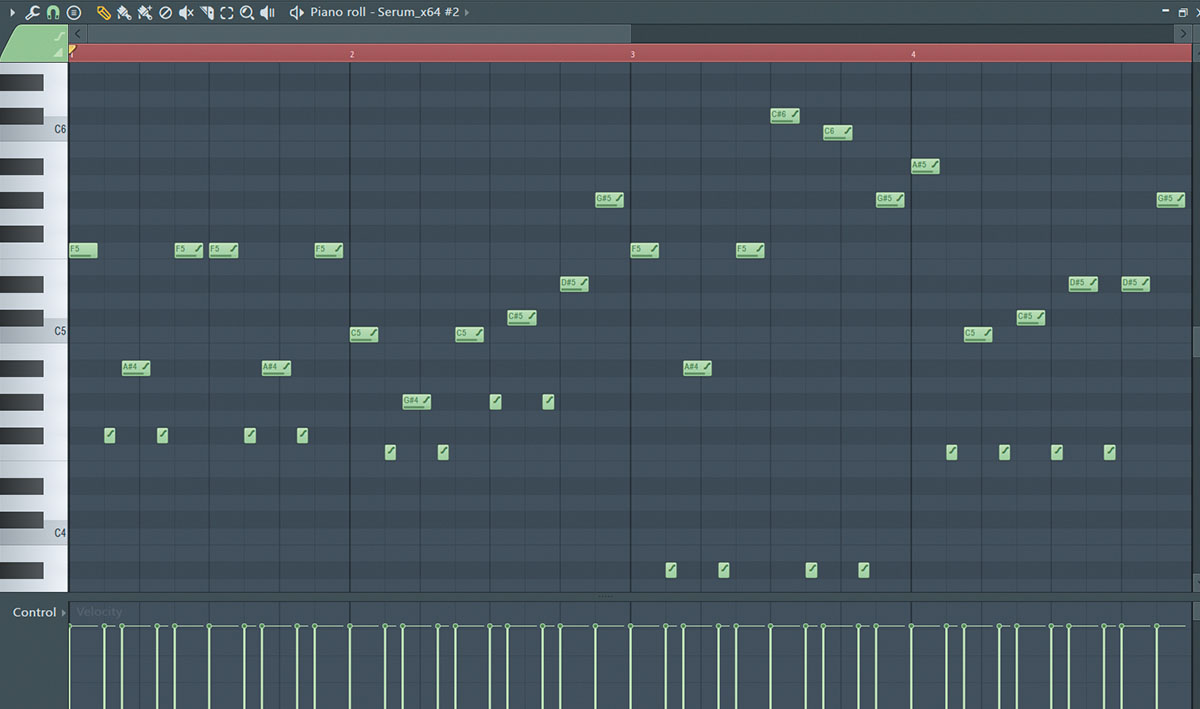This screenshot has height=709, width=1200.
Task: Select the C#6 note
Action: (x=785, y=115)
